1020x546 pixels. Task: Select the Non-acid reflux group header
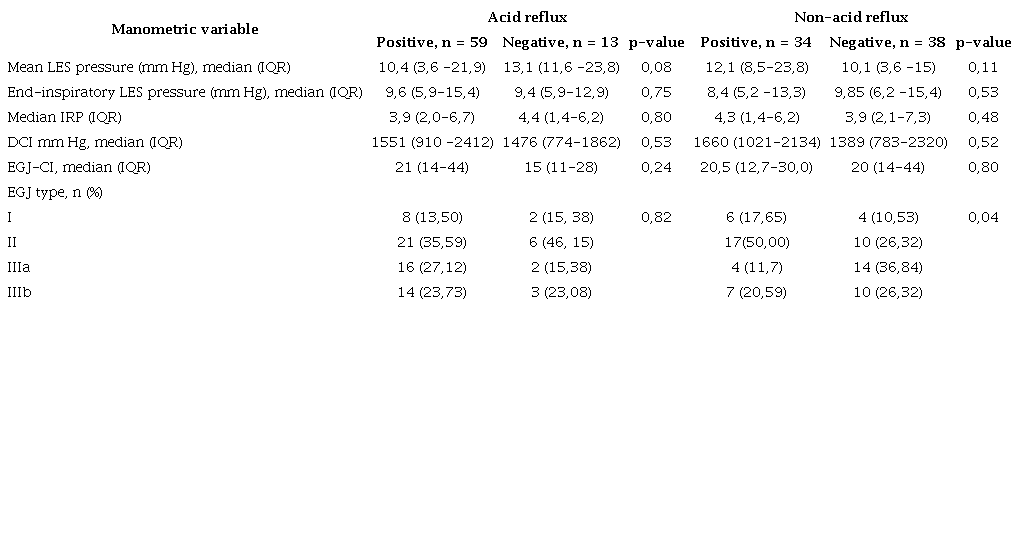click(x=850, y=17)
